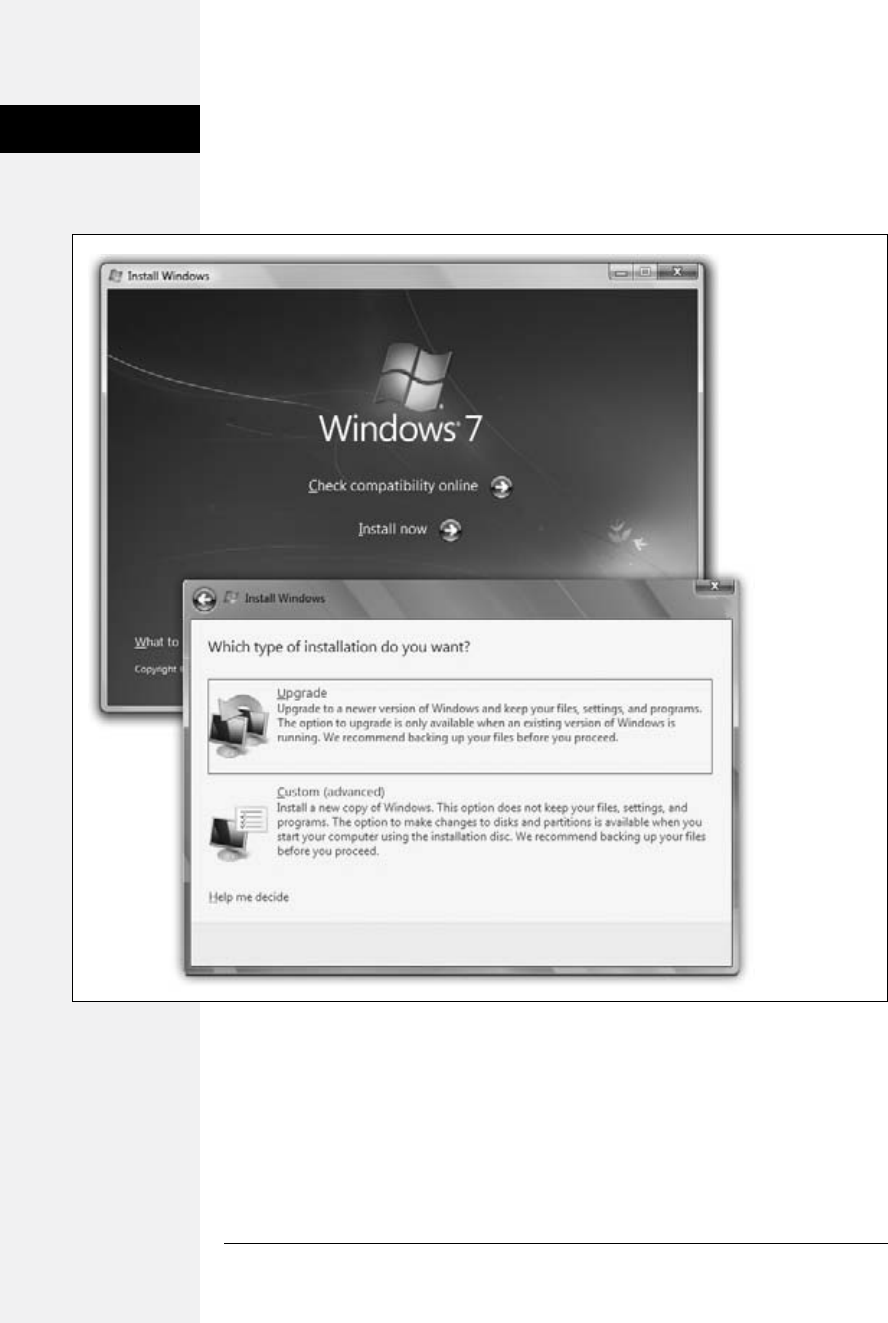The height and width of the screenshot is (1323, 888).
Task: Click the Windows flag logo
Action: tap(414, 375)
